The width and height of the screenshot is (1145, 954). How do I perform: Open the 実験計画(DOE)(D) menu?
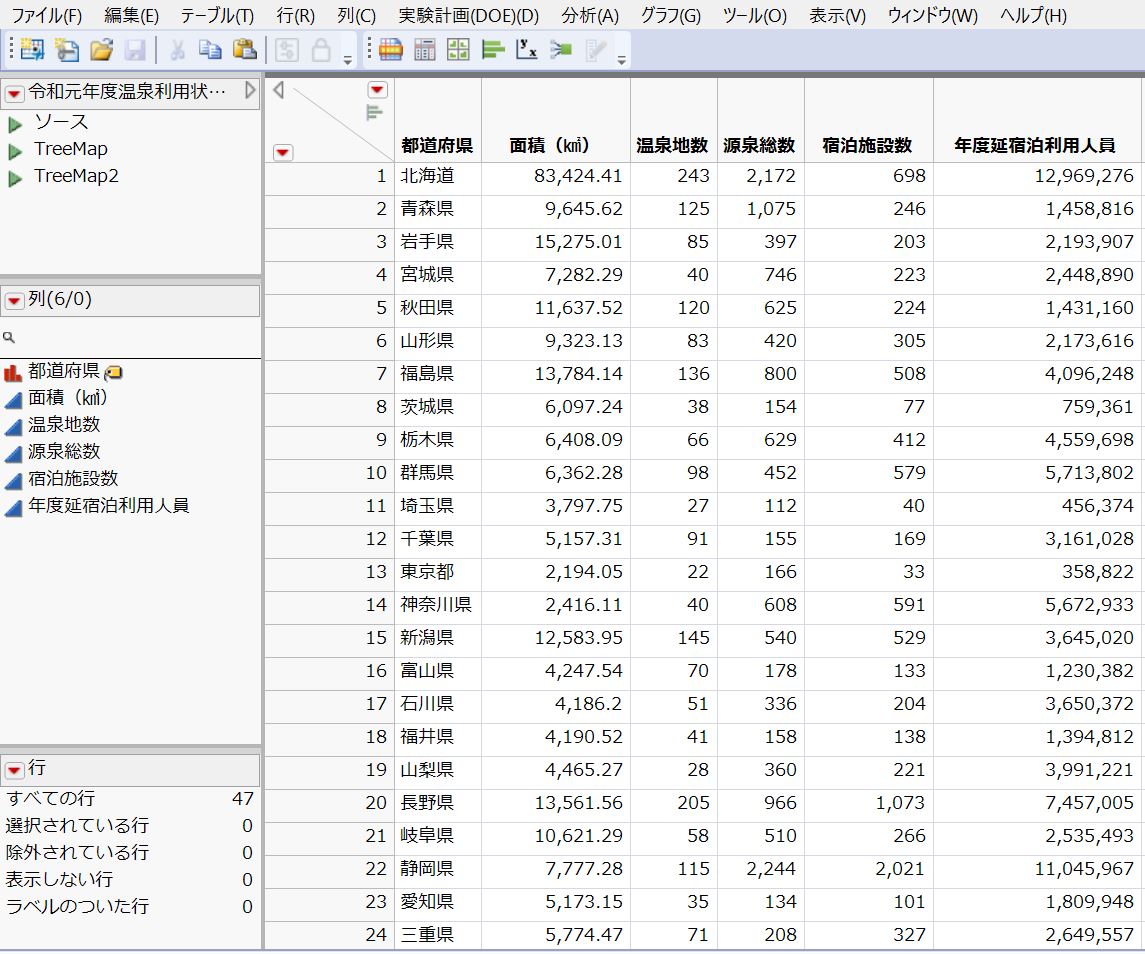tap(469, 15)
